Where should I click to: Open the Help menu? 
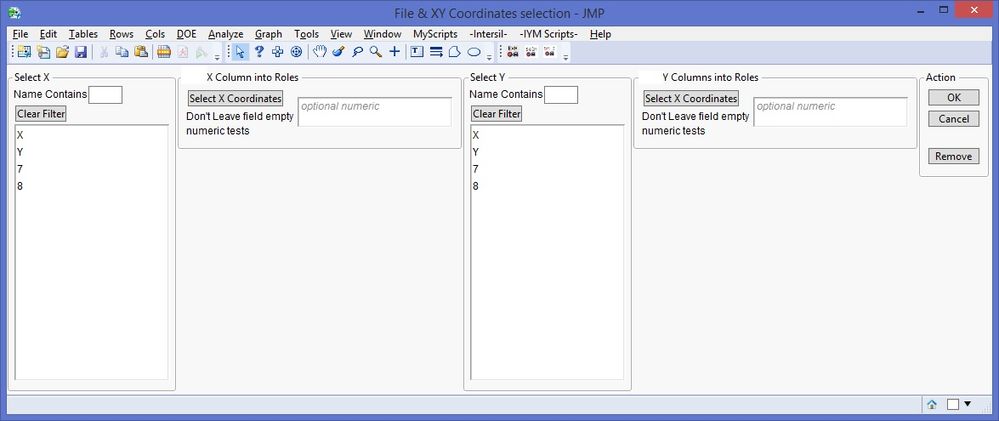coord(600,34)
